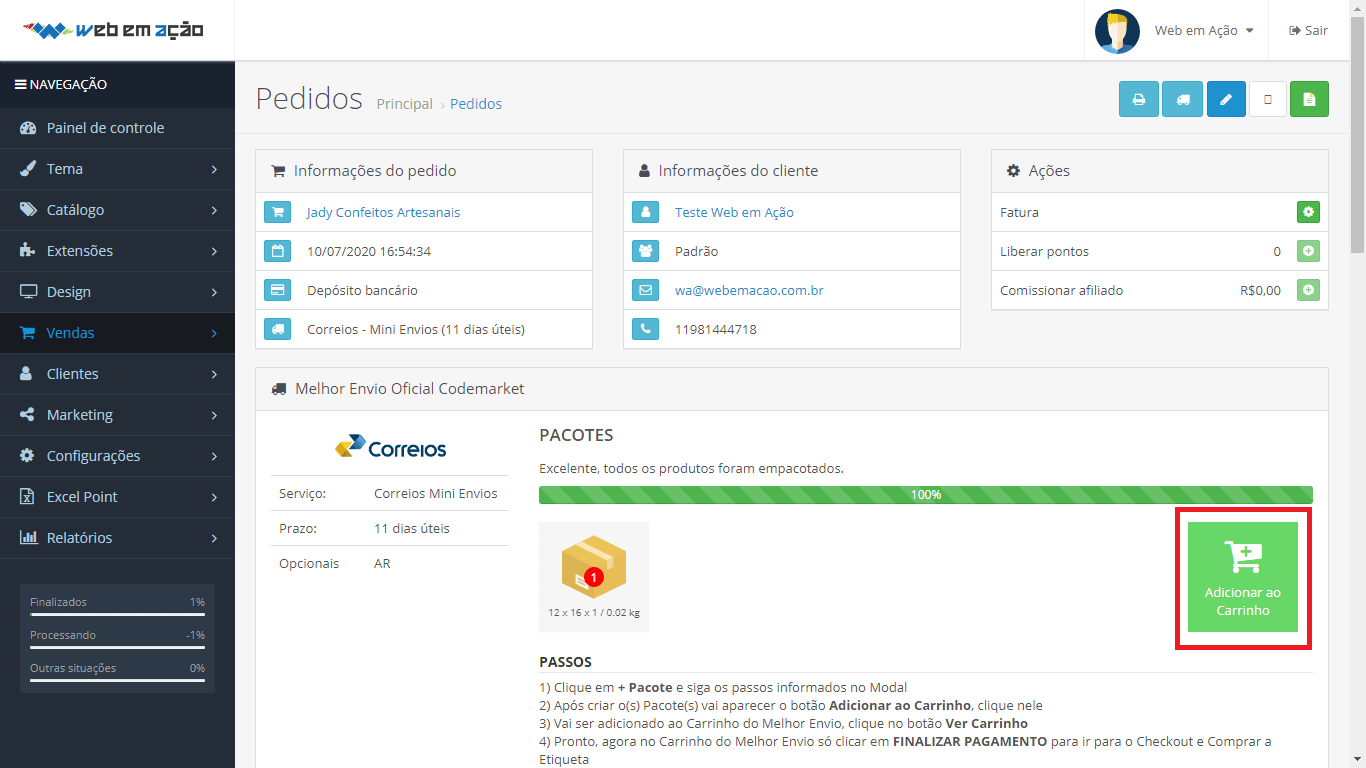The image size is (1366, 768).
Task: Click the white blank toolbar button
Action: [1268, 99]
